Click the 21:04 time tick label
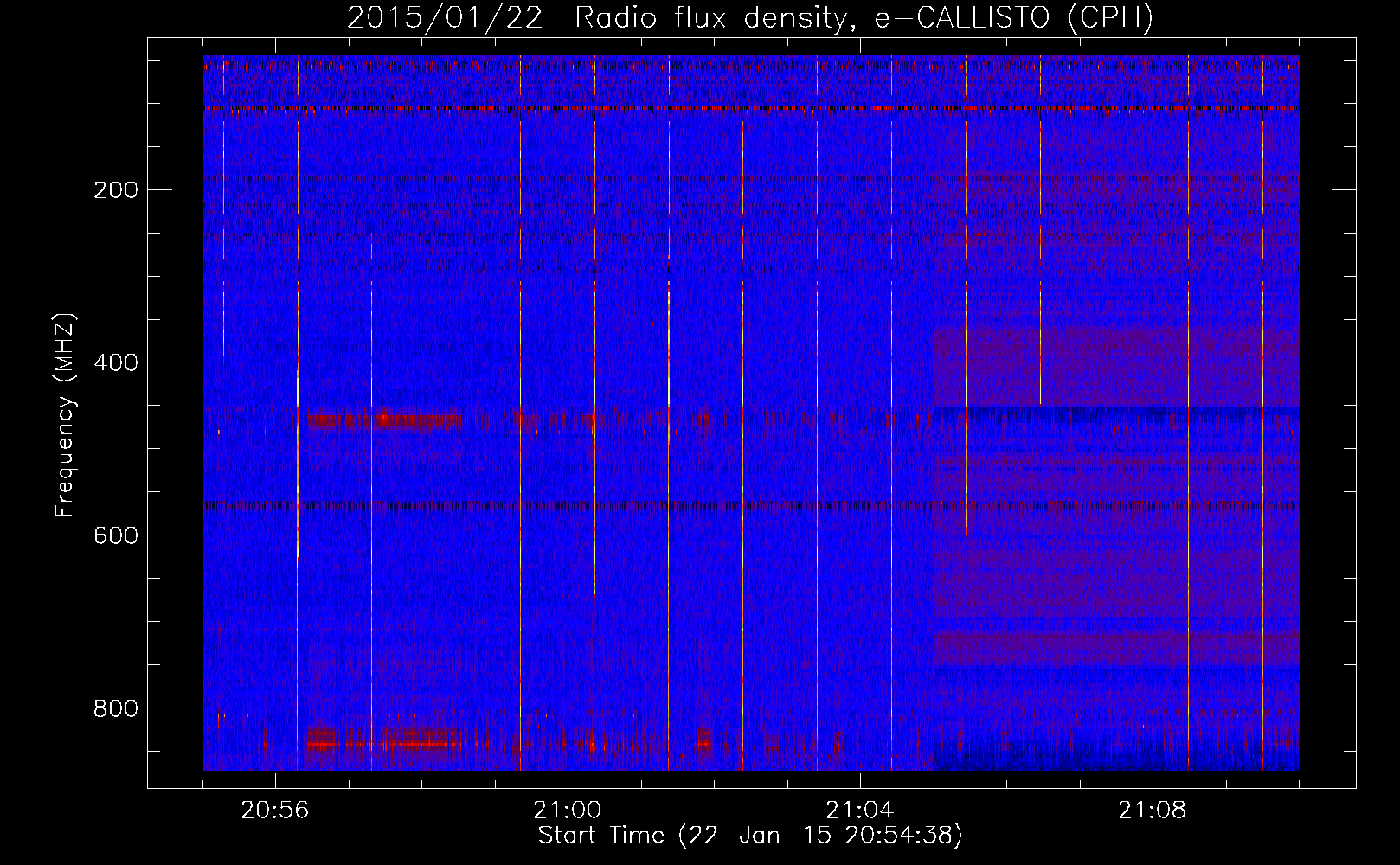Viewport: 1400px width, 865px height. (x=860, y=811)
